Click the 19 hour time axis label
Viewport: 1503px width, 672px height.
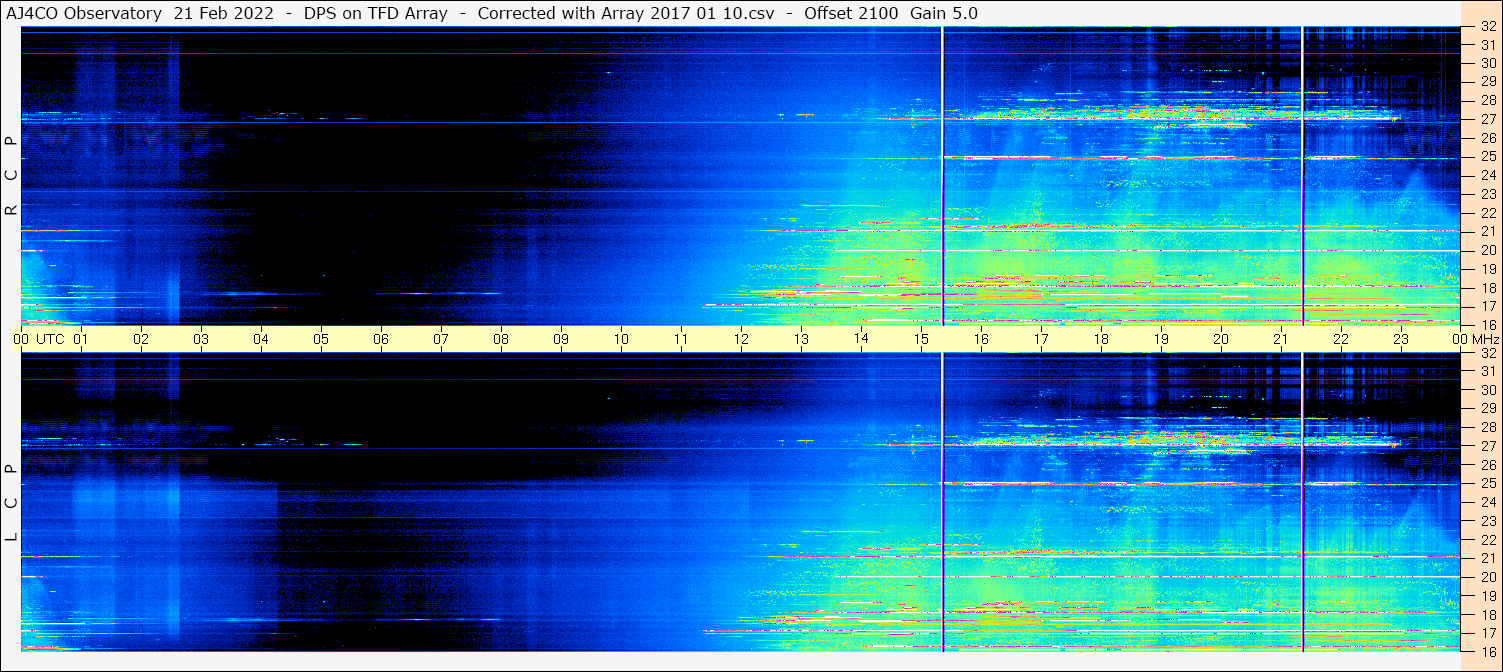(x=1161, y=339)
